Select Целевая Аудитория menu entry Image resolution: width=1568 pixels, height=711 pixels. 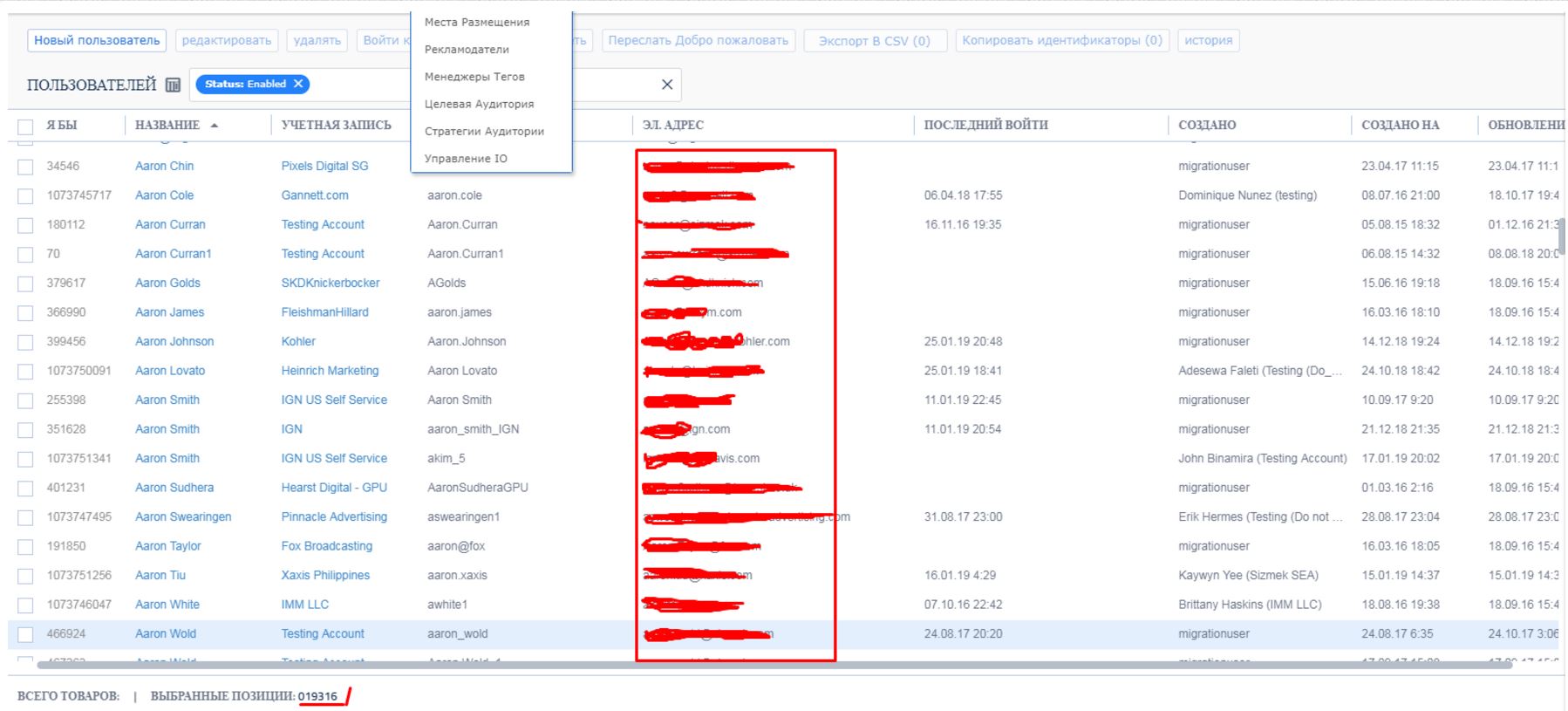click(479, 104)
